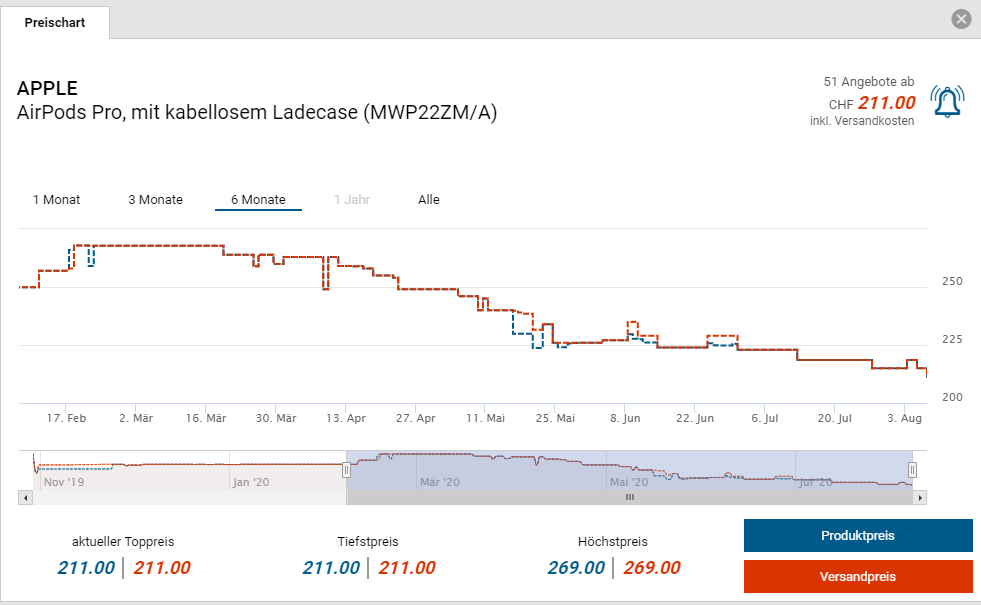
Task: Click blue 211.00 under Tiefstpreis
Action: (331, 567)
